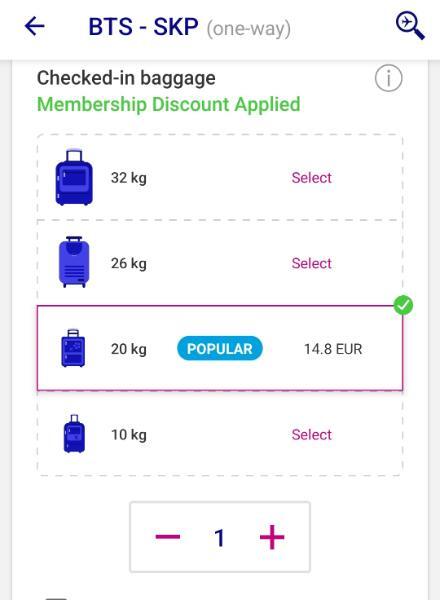The image size is (440, 600).
Task: Click the baggage quantity value 1
Action: (x=219, y=538)
